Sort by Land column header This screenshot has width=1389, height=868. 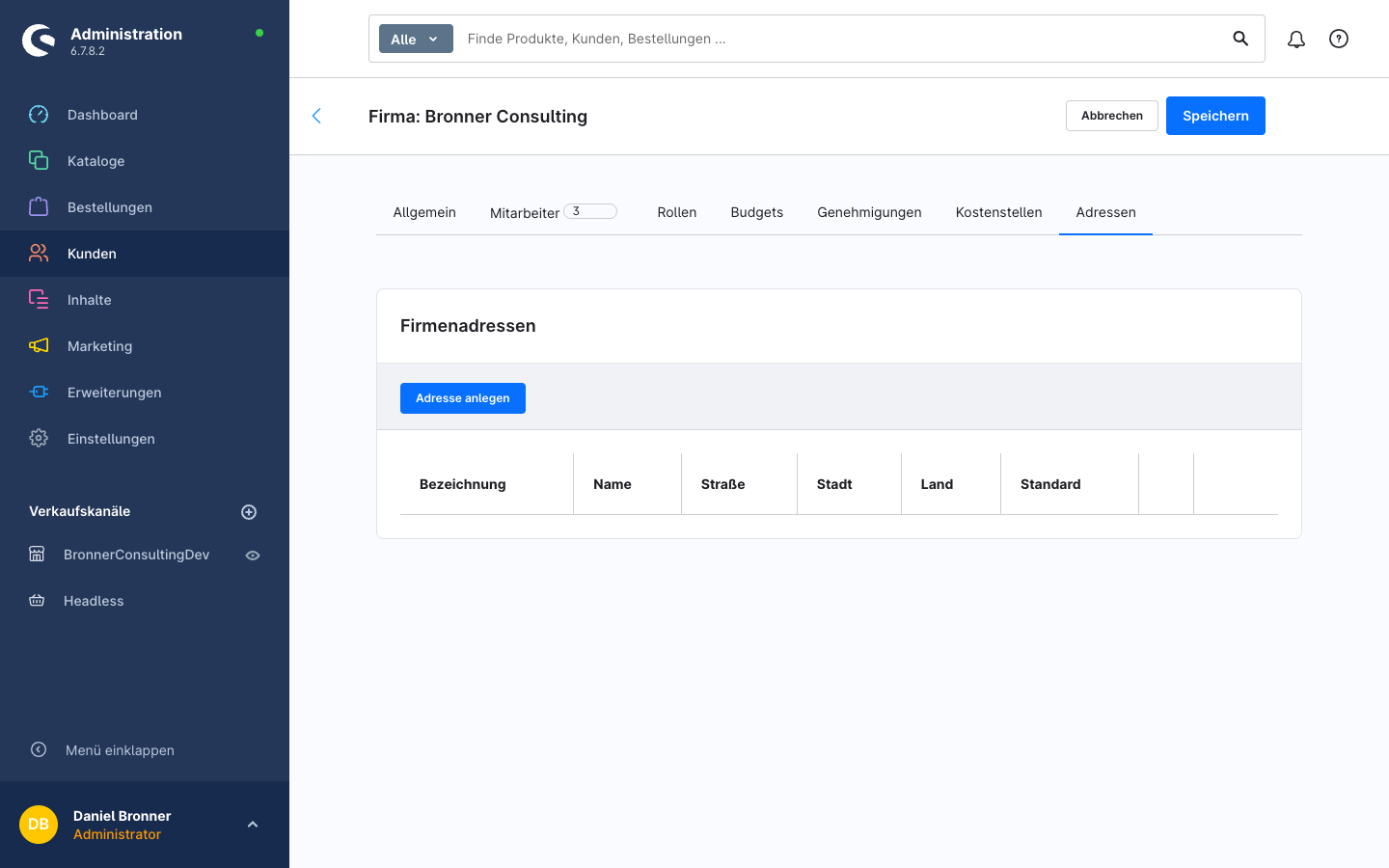[x=951, y=484]
